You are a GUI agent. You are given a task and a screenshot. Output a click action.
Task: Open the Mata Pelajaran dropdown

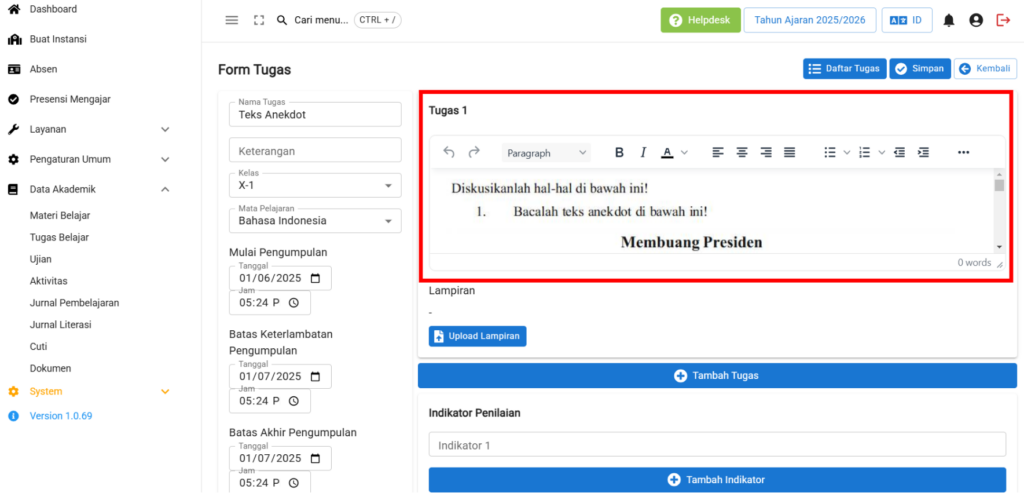coord(315,221)
